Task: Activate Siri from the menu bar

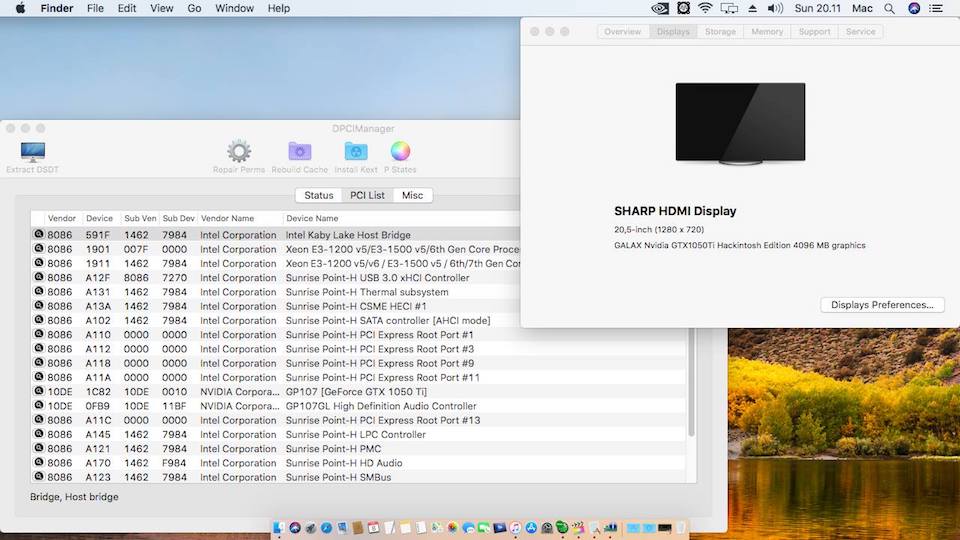Action: [x=914, y=8]
